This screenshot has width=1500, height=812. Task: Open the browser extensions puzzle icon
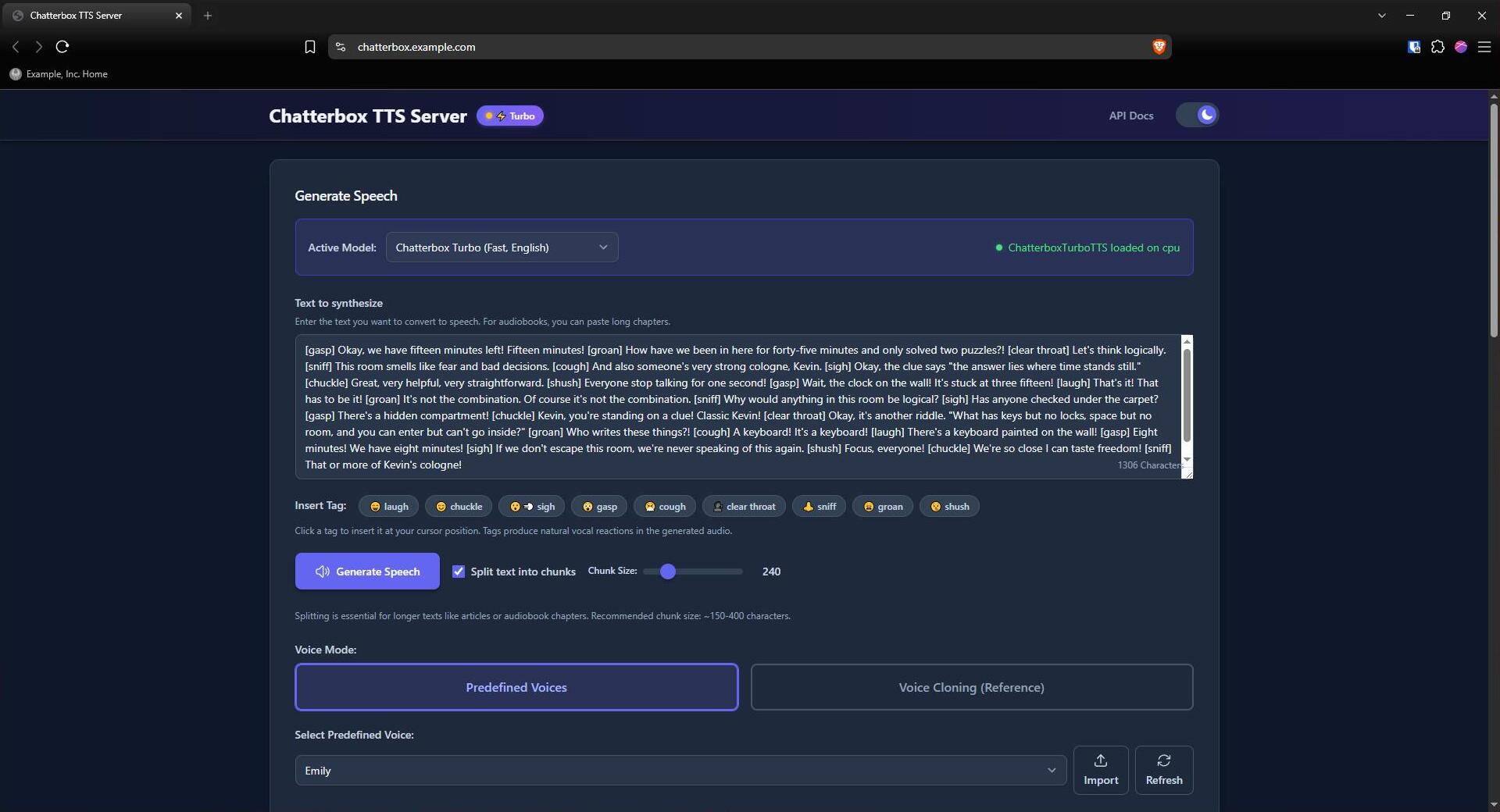coord(1437,47)
